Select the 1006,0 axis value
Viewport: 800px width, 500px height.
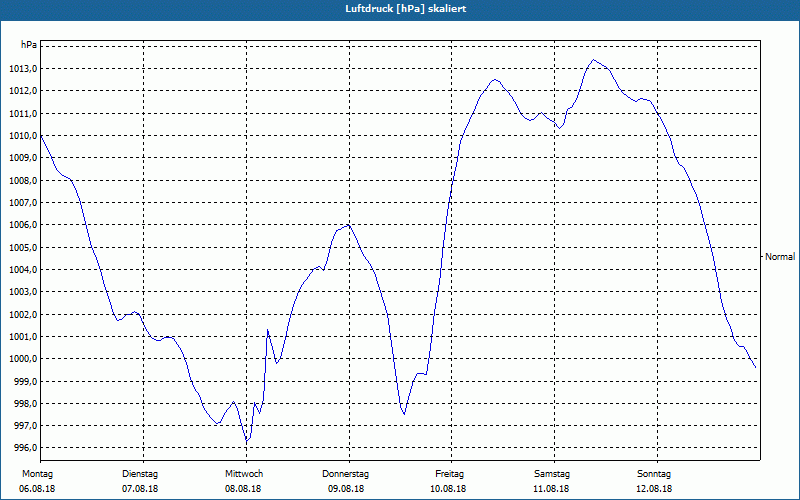[23, 225]
